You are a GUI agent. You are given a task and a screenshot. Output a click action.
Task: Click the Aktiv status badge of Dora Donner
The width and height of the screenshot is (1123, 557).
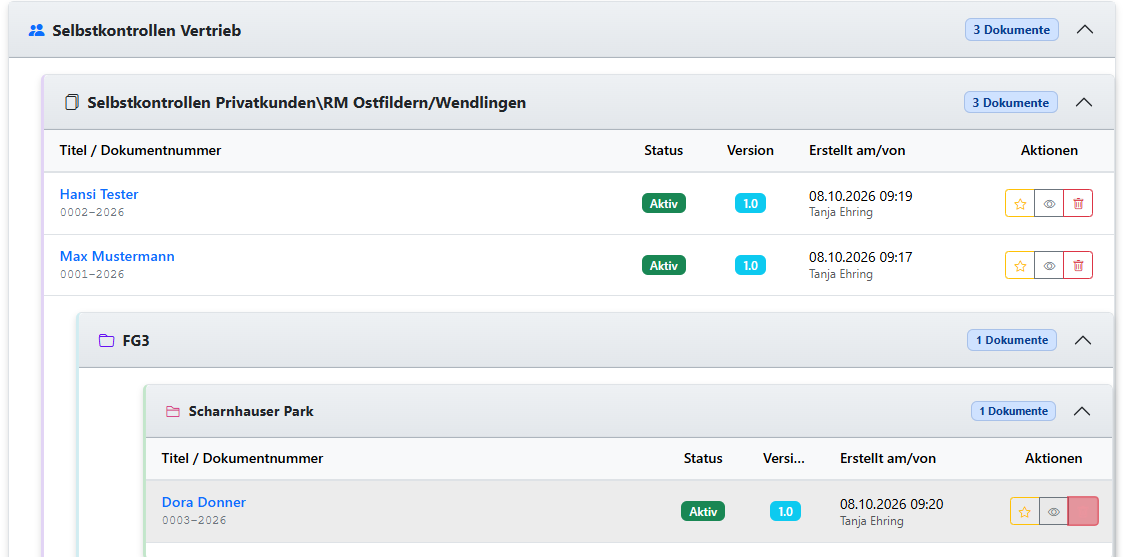point(703,511)
